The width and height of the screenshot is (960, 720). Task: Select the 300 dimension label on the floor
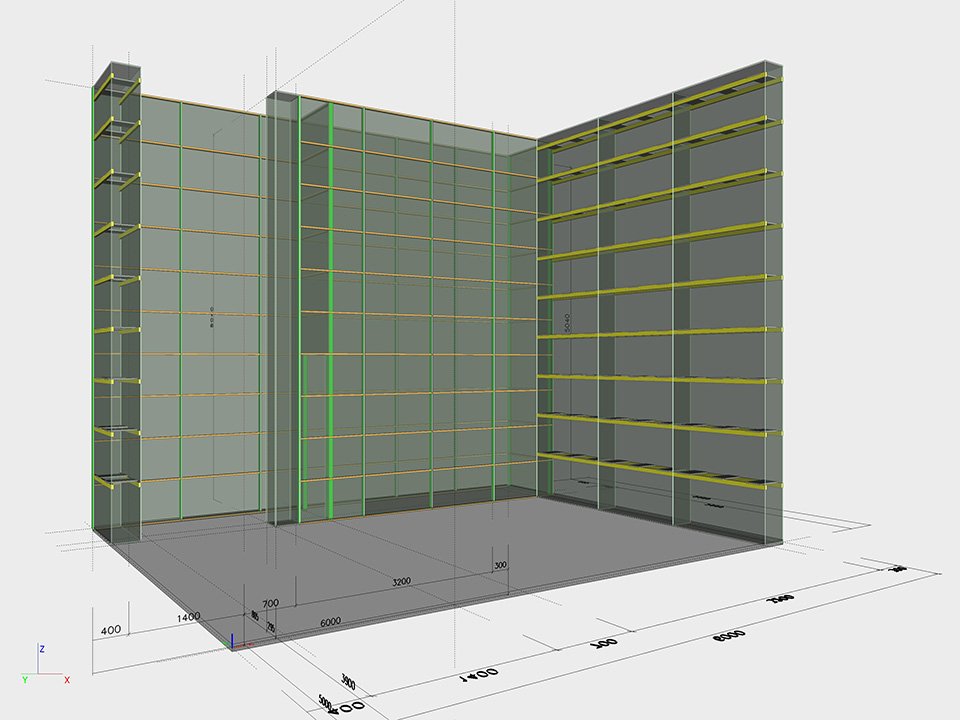click(x=500, y=565)
